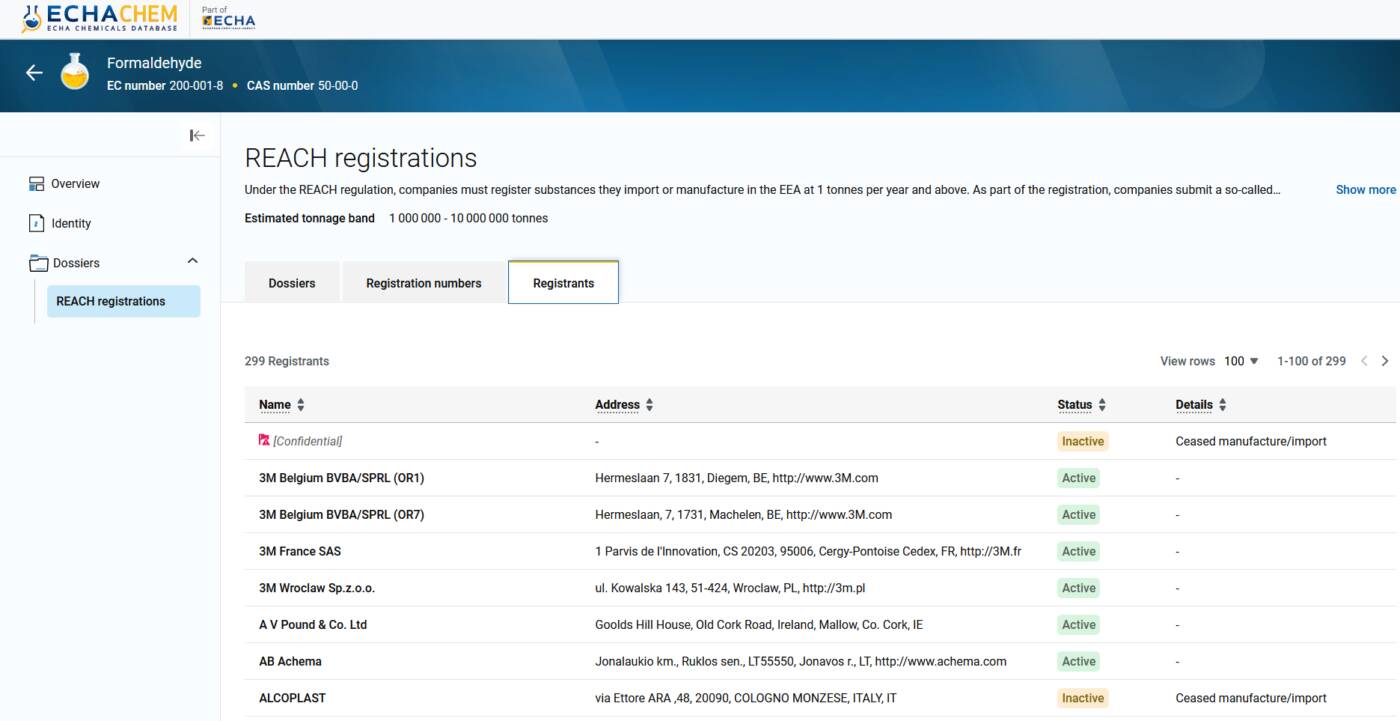Click the ECHA parent site logo
This screenshot has height=721, width=1400.
pyautogui.click(x=228, y=18)
